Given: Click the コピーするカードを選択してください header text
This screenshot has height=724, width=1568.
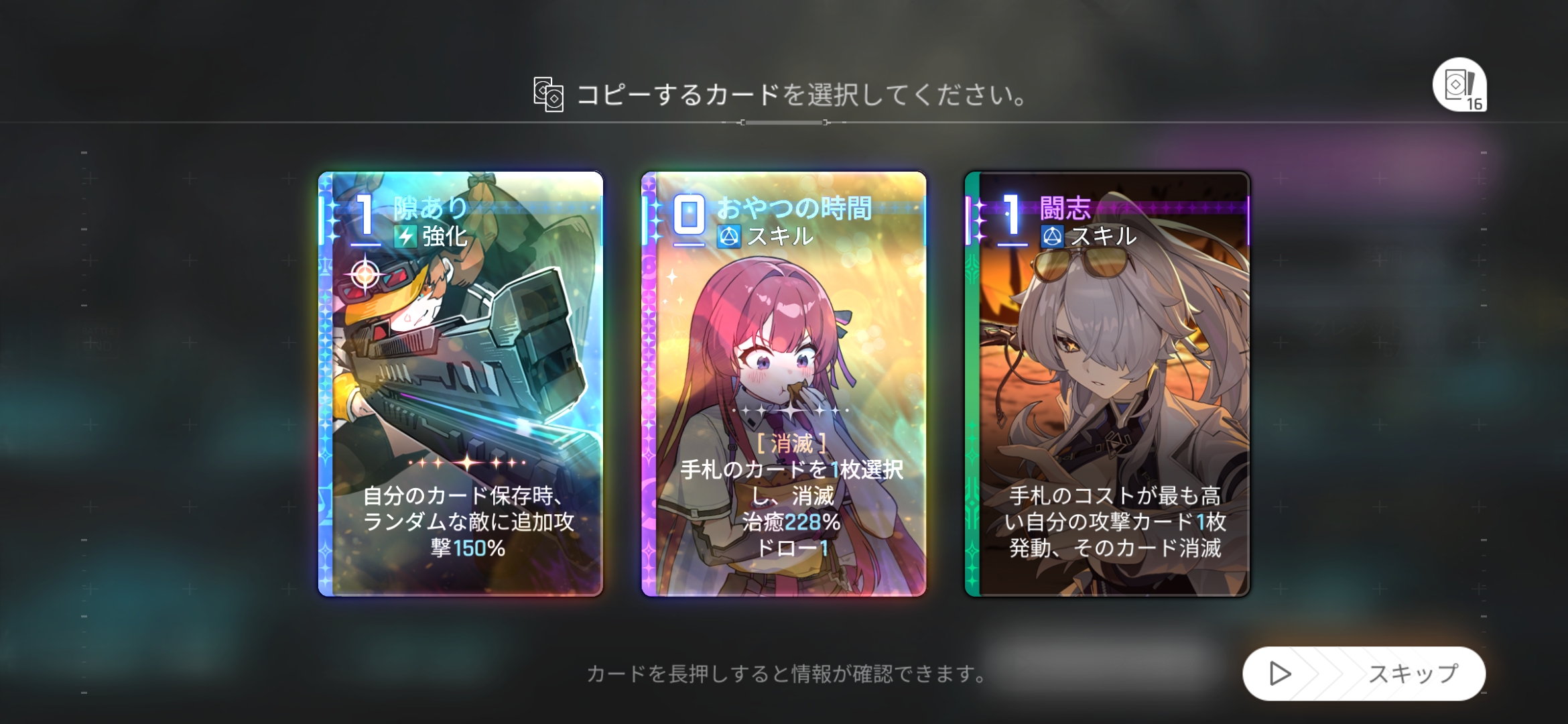Looking at the screenshot, I should (802, 95).
